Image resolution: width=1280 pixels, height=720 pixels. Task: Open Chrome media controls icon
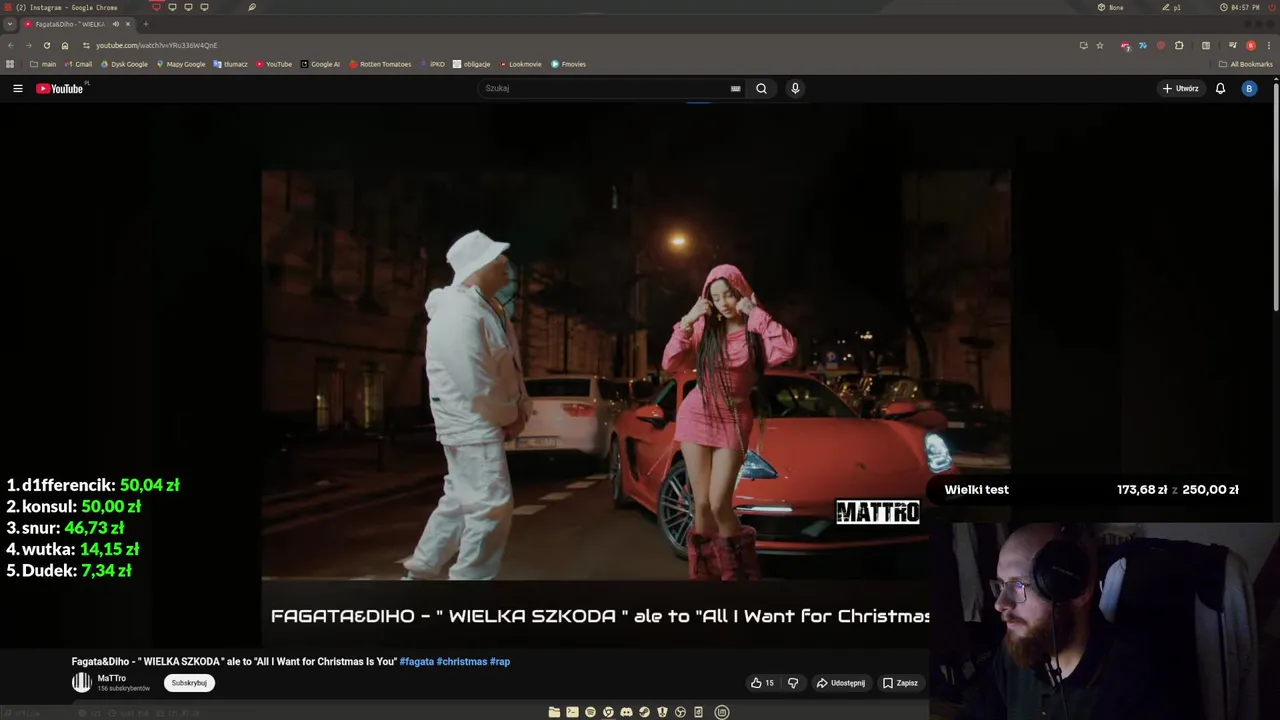[x=1233, y=45]
